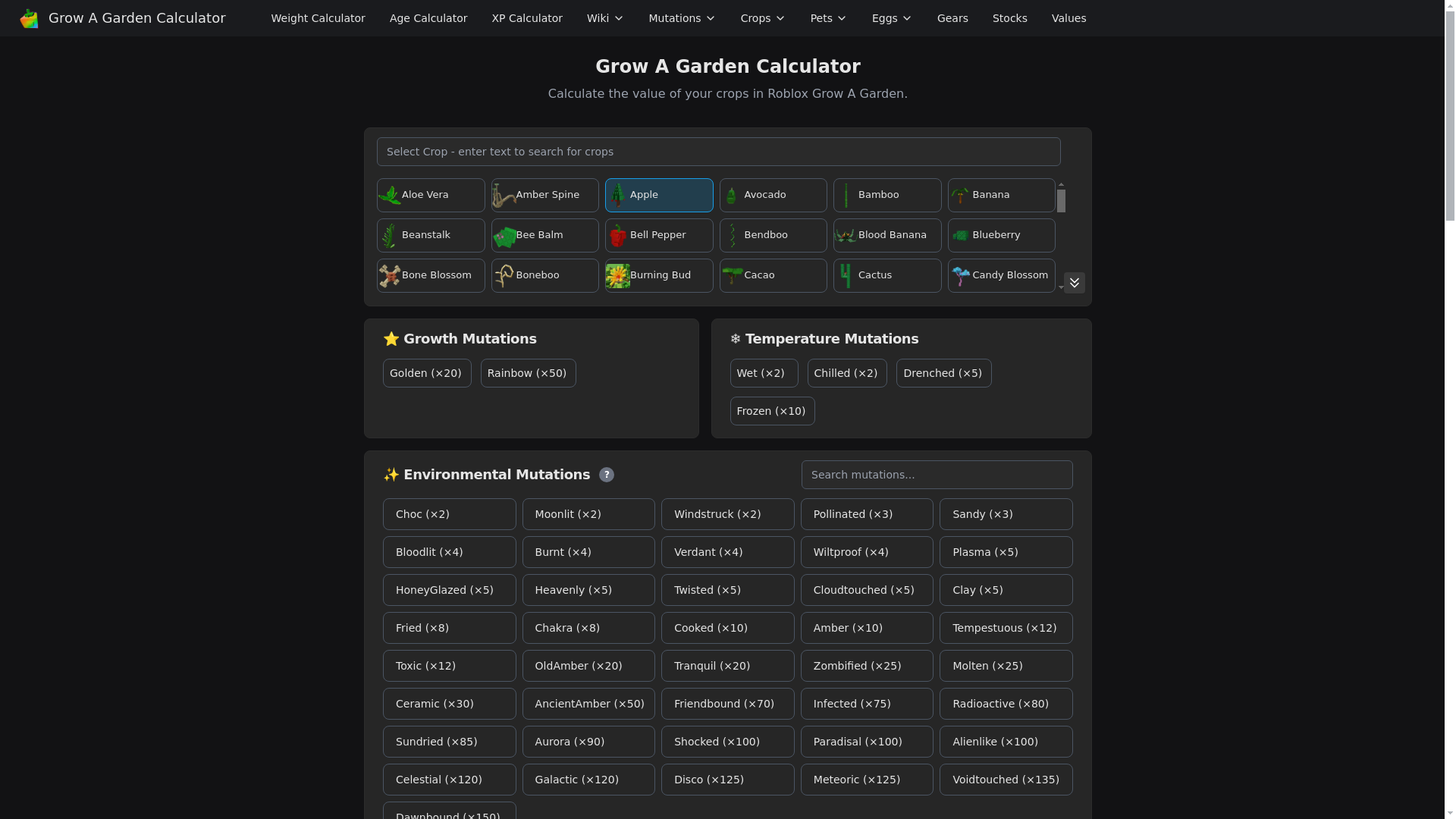The image size is (1456, 819).
Task: Select the Aloe Vera crop icon
Action: pos(390,196)
